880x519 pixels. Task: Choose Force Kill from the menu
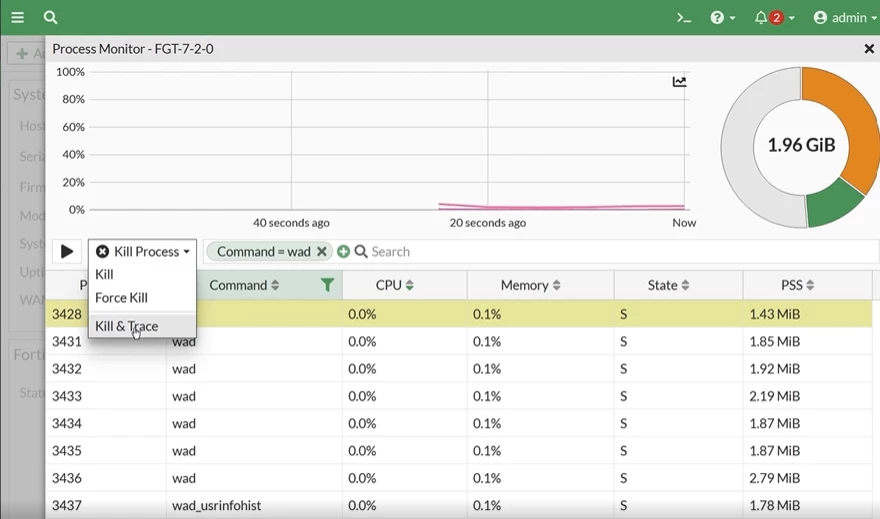121,298
